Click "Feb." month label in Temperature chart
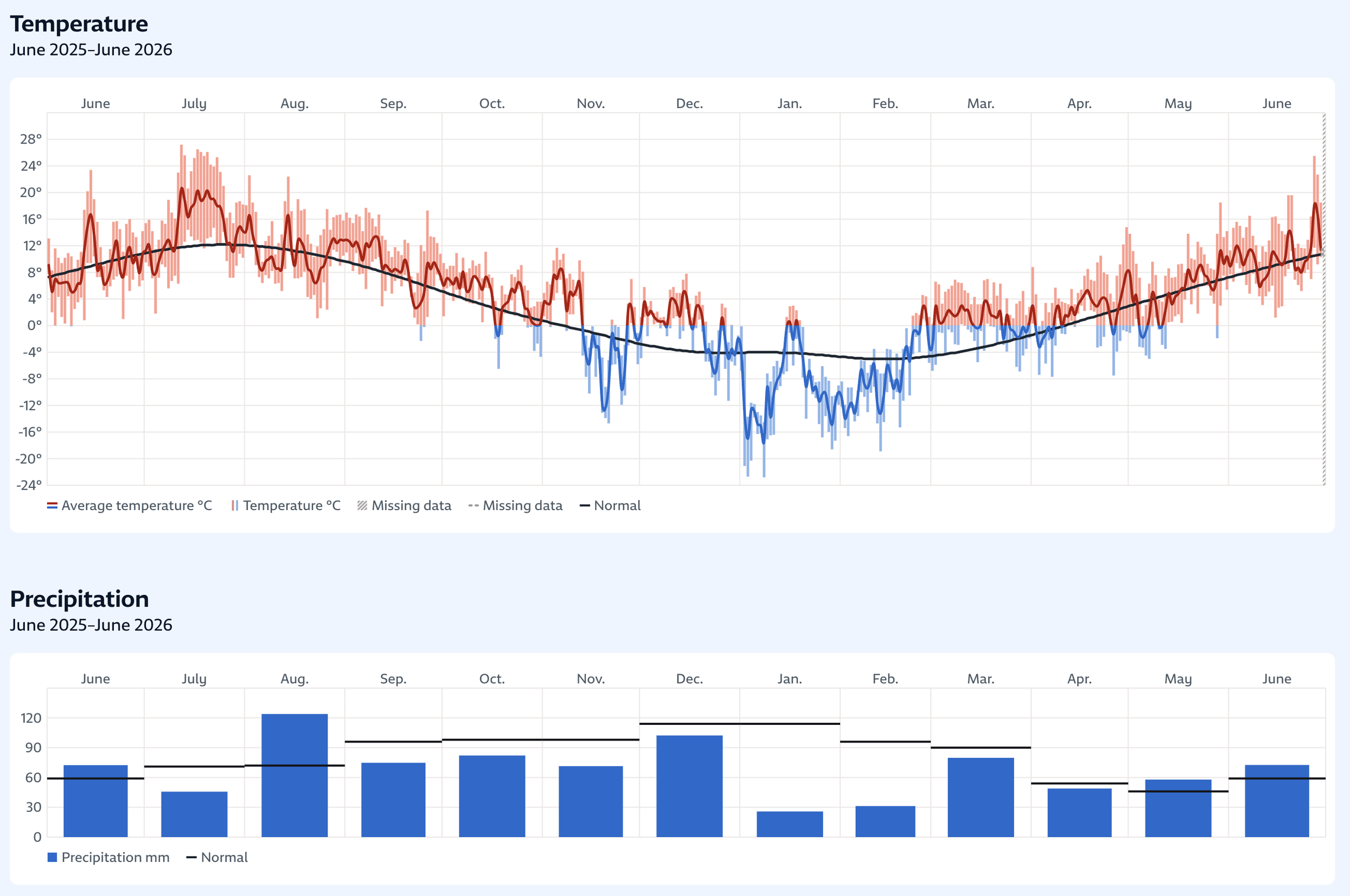The image size is (1350, 896). [x=886, y=104]
